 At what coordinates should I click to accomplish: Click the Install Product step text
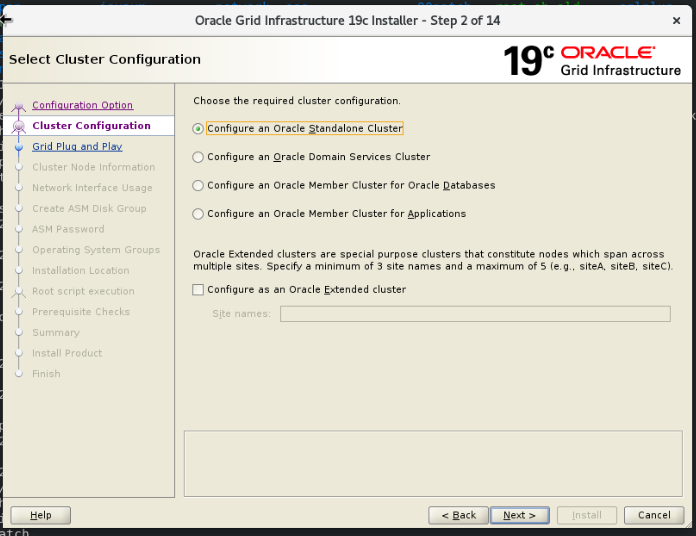point(67,353)
